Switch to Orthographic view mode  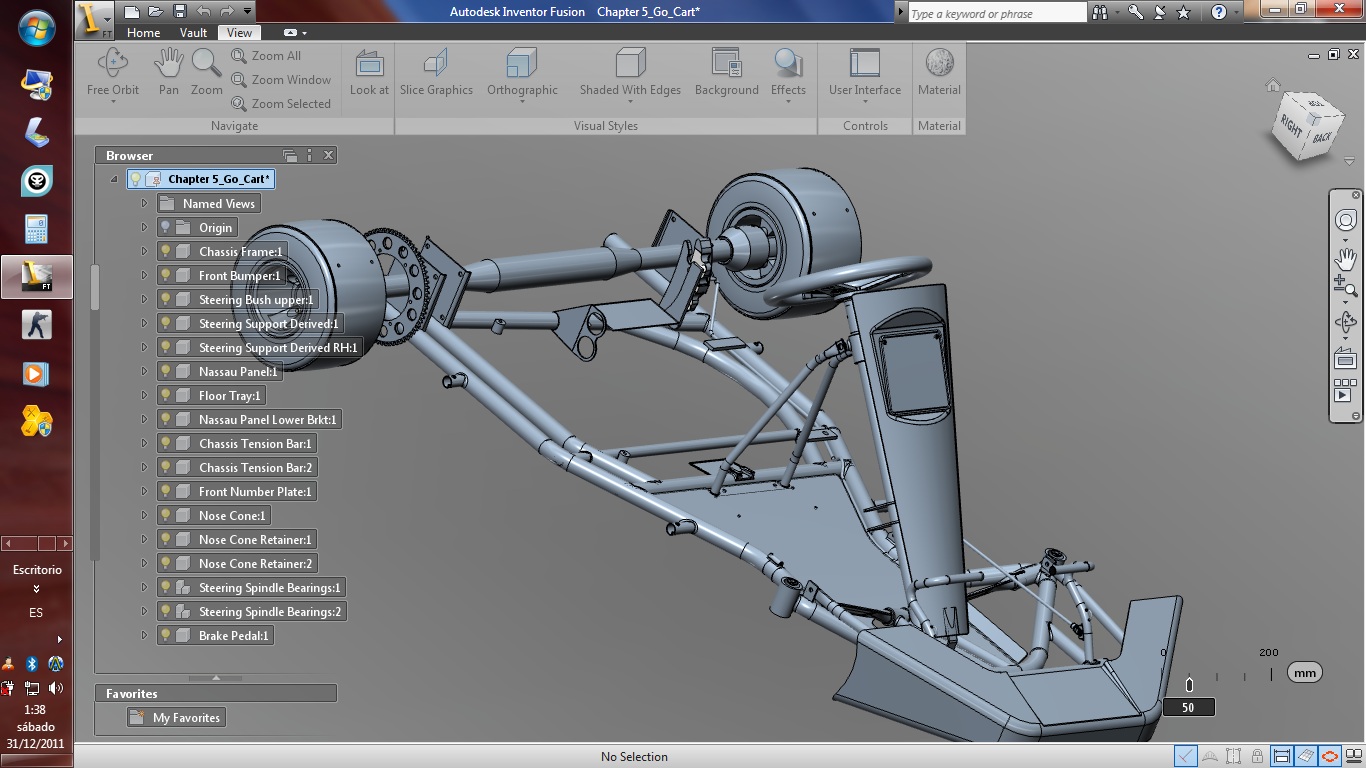(521, 70)
